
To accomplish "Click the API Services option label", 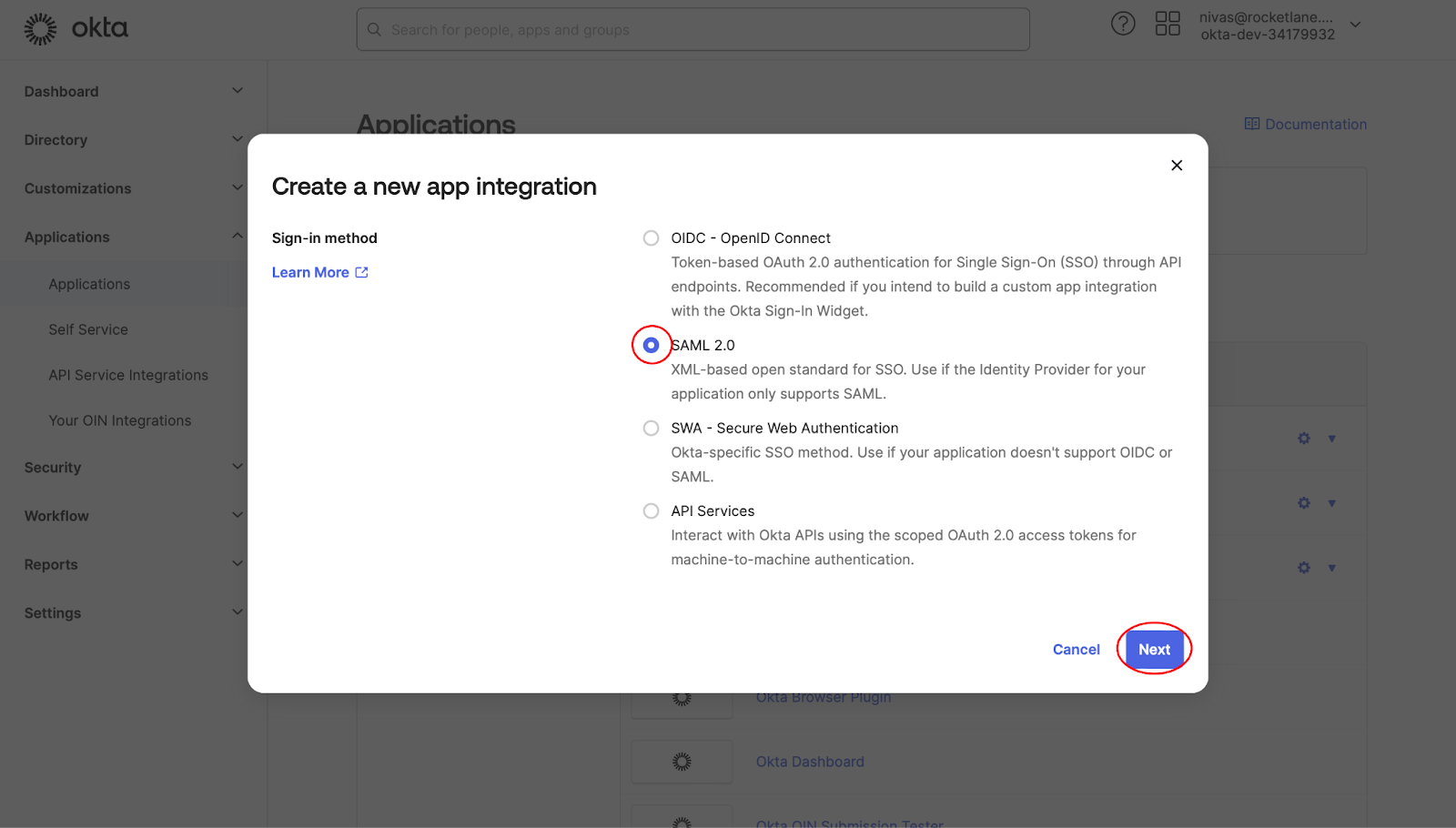I will point(713,511).
